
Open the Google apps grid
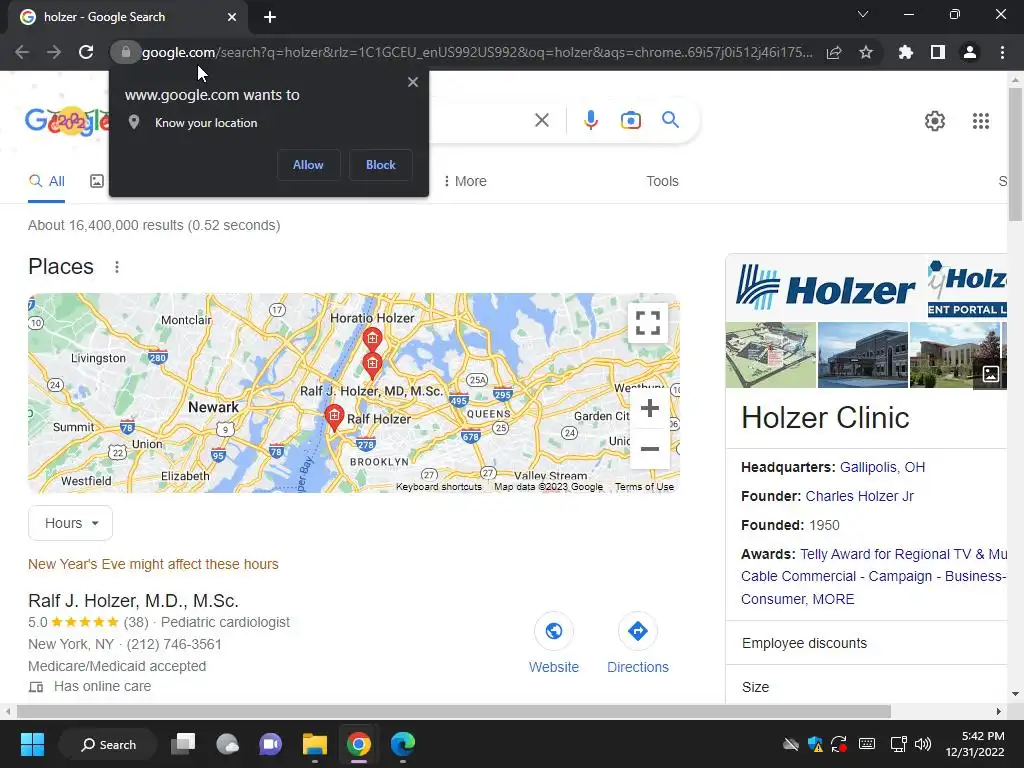pos(981,121)
